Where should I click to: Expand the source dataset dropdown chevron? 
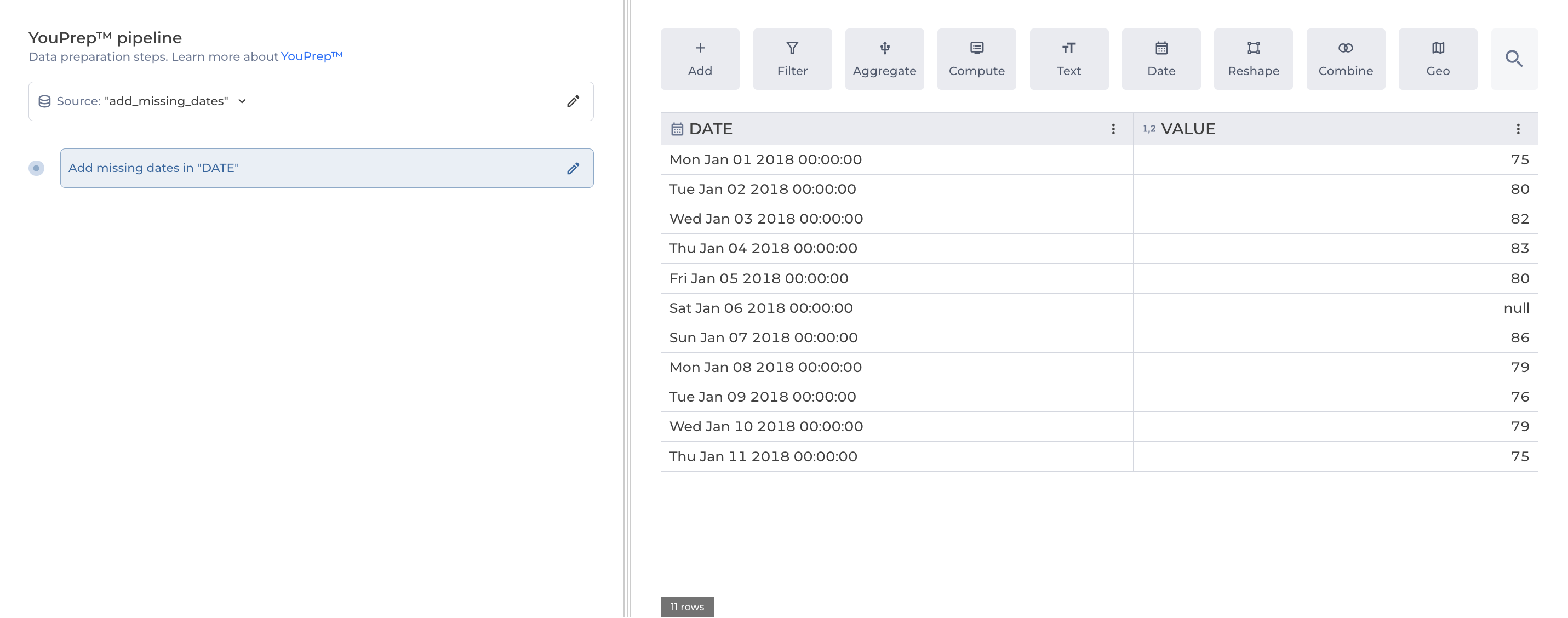pyautogui.click(x=242, y=102)
